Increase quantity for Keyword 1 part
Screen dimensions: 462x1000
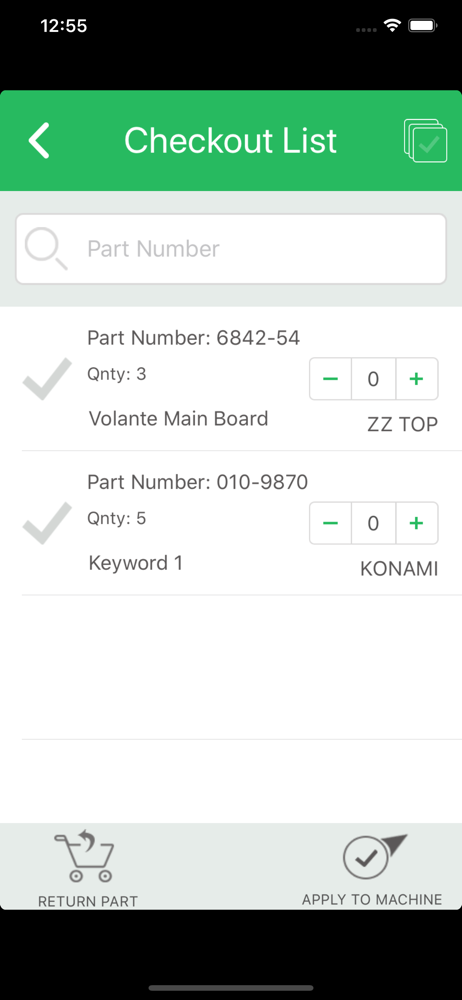[x=417, y=523]
